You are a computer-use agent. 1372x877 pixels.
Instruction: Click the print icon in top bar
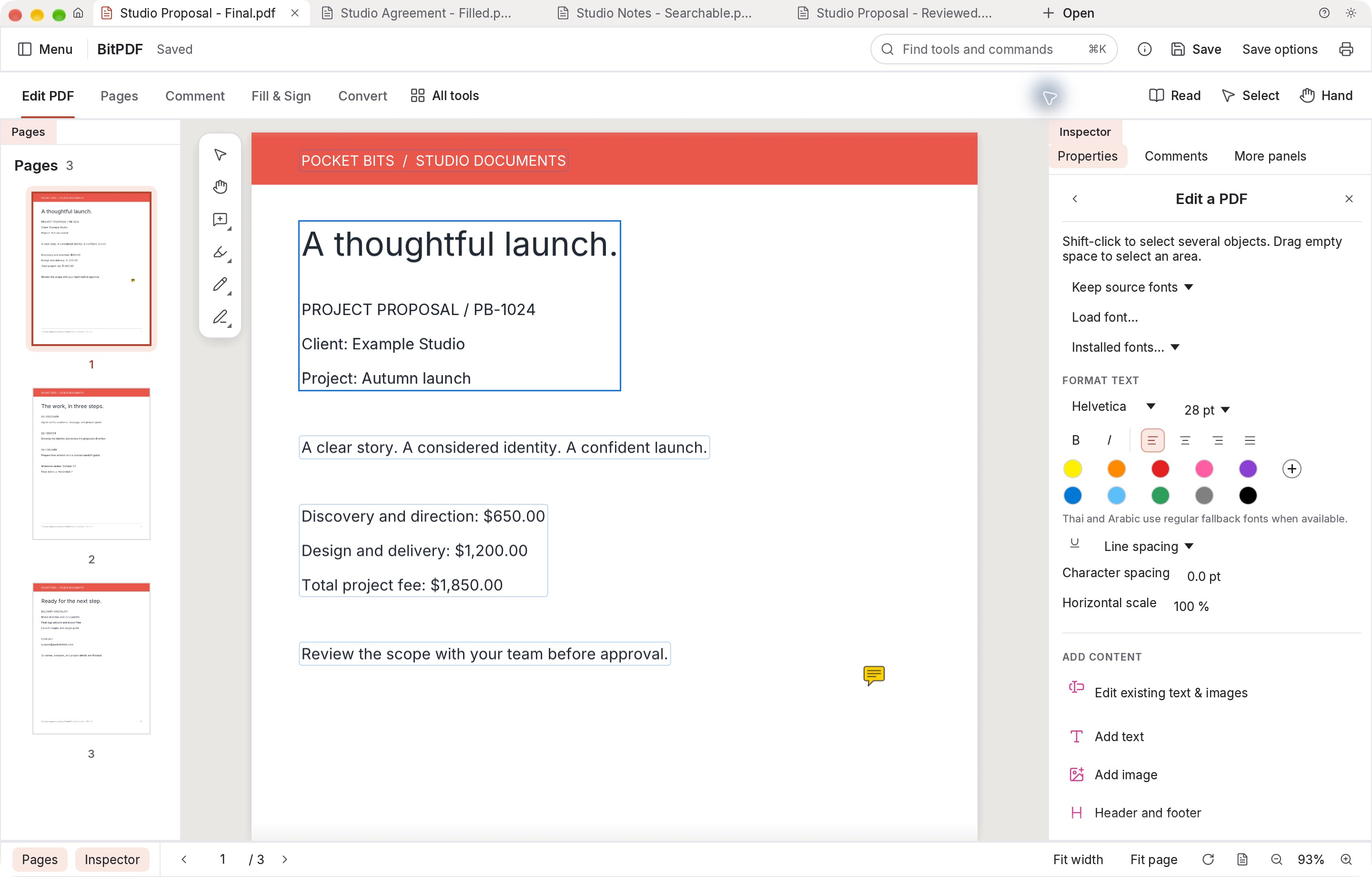(1346, 49)
